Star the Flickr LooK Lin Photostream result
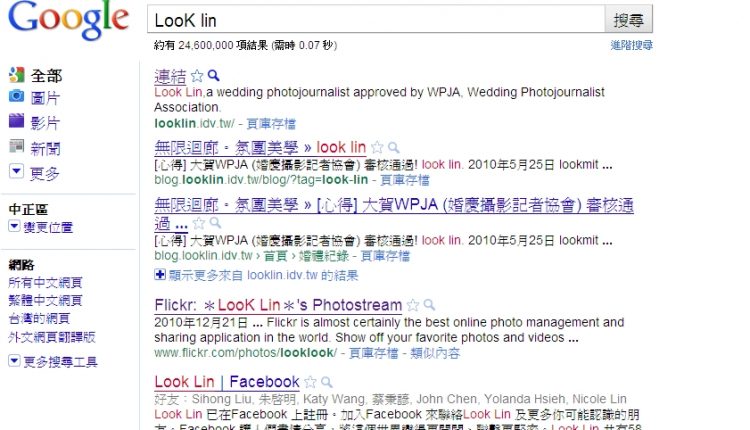750x430 pixels. coord(412,305)
